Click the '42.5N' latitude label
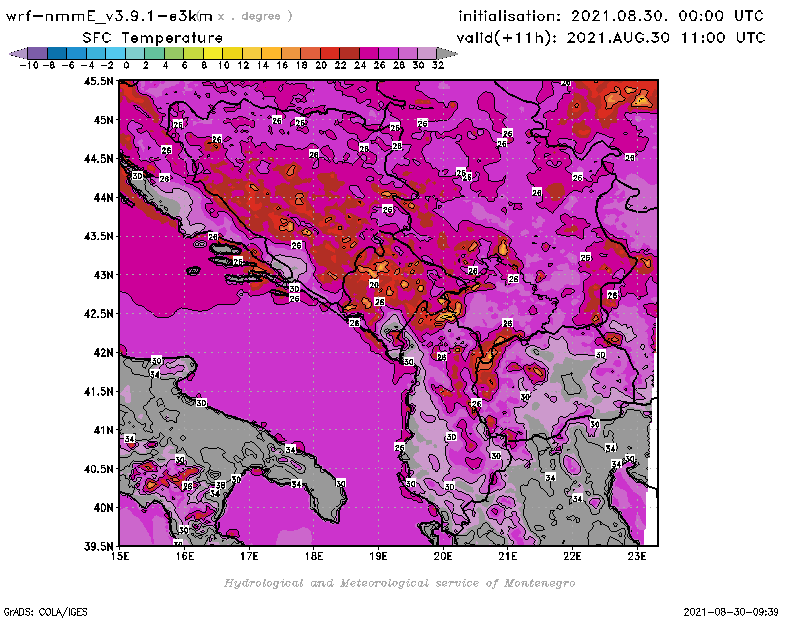The height and width of the screenshot is (618, 800). click(x=98, y=314)
